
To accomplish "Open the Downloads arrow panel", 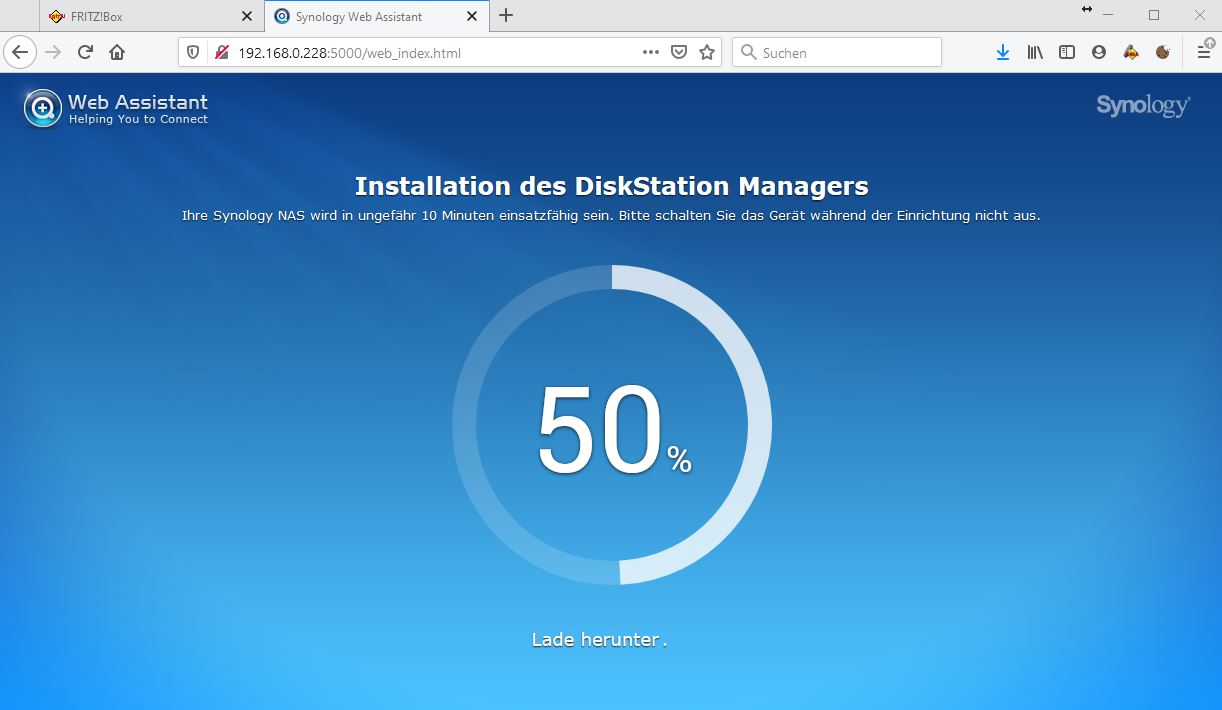I will [1003, 52].
